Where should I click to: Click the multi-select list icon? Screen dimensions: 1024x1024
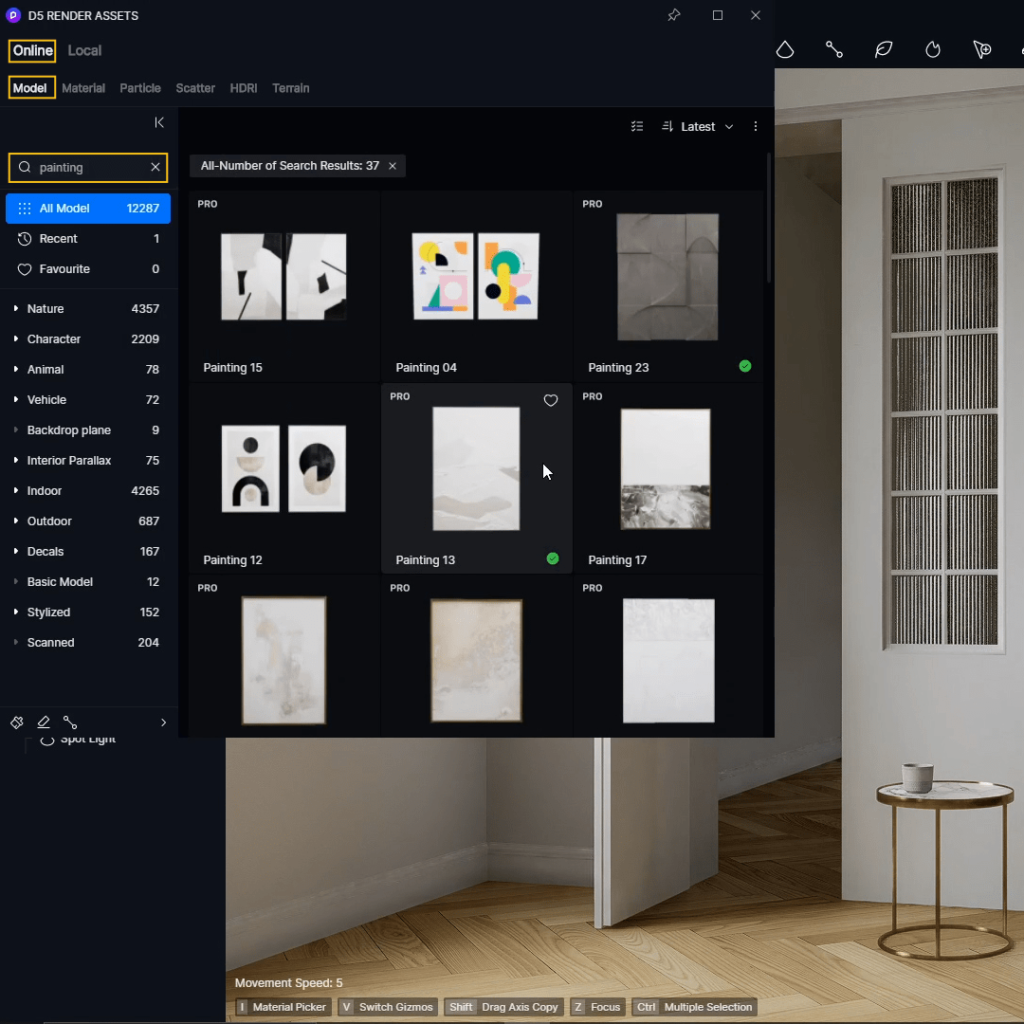click(x=637, y=127)
